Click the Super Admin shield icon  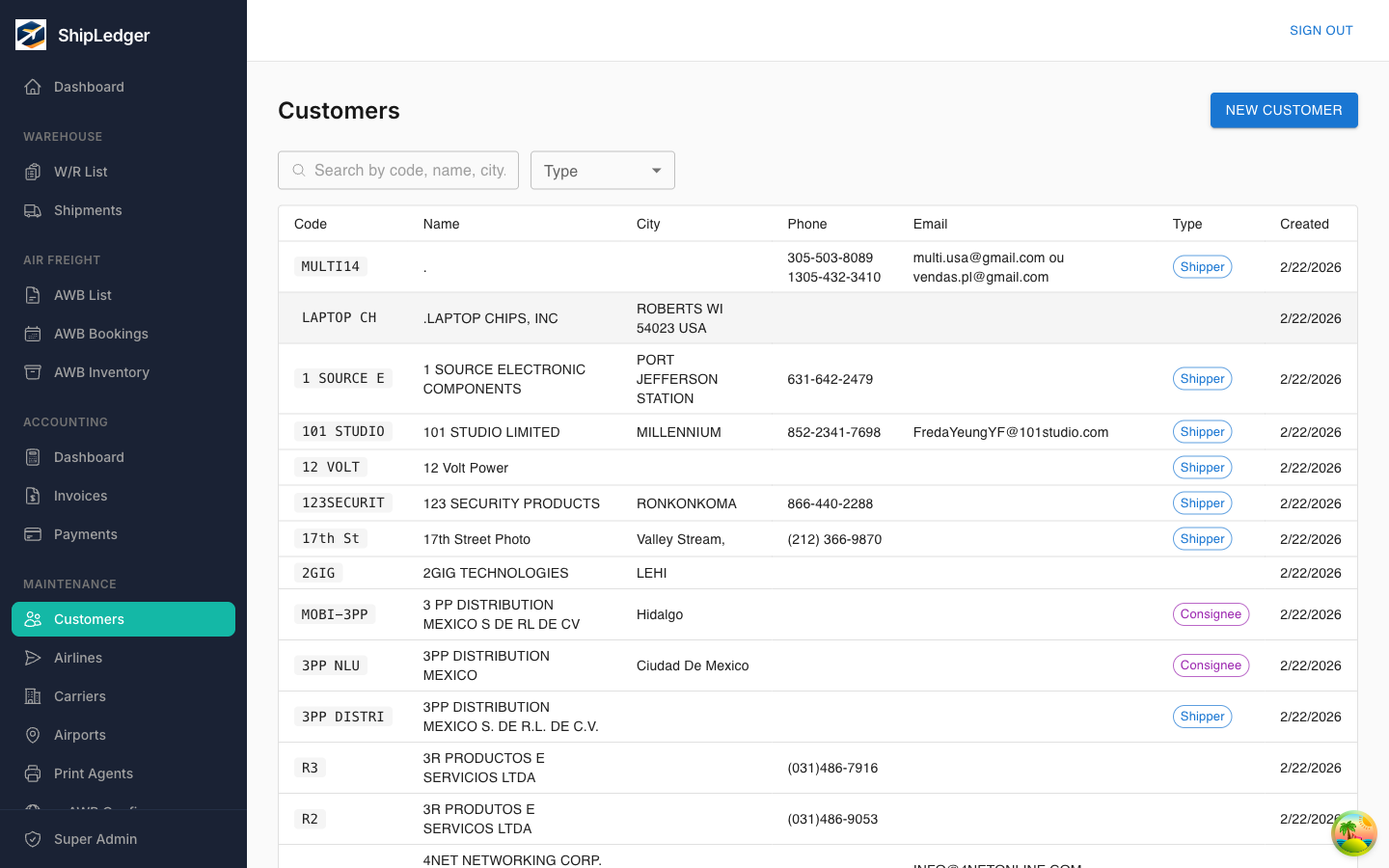(x=33, y=839)
